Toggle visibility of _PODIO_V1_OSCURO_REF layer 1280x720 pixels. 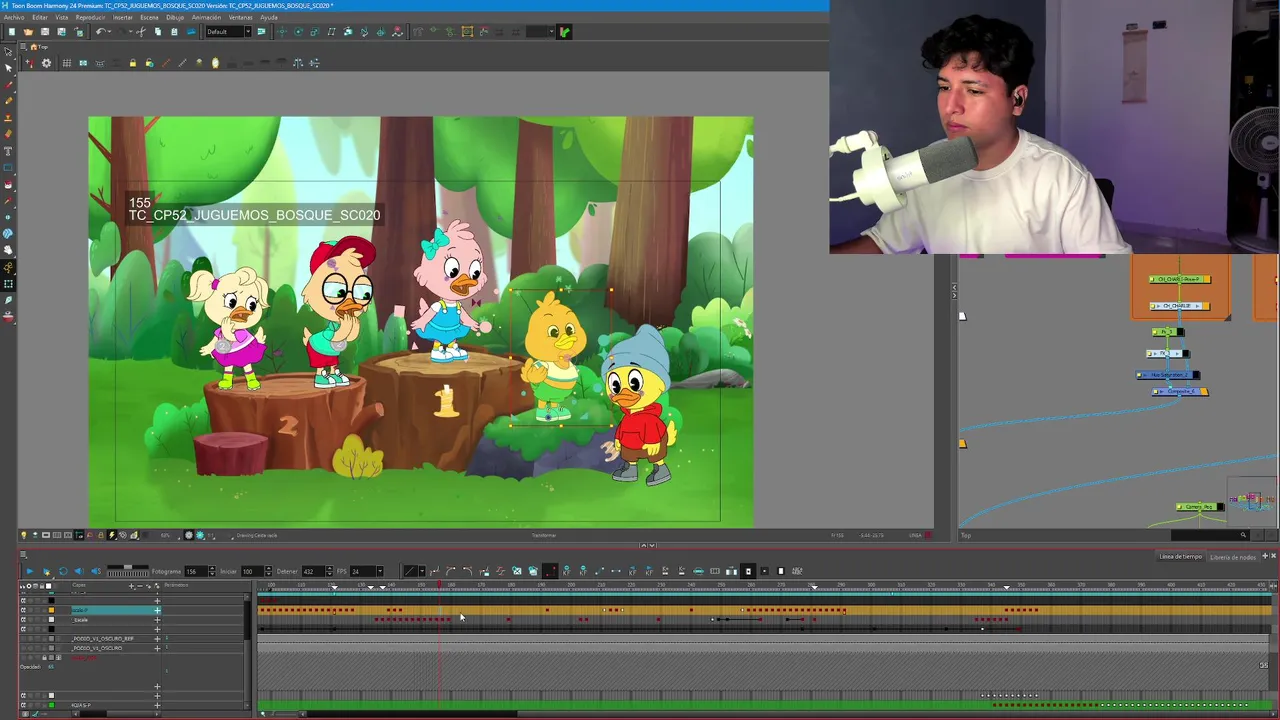click(x=23, y=638)
